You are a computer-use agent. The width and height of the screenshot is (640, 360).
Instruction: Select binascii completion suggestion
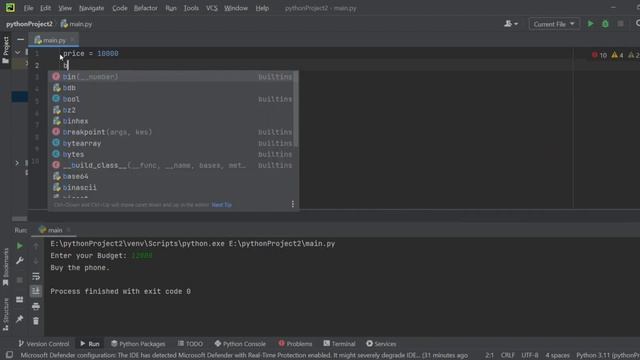(x=171, y=187)
